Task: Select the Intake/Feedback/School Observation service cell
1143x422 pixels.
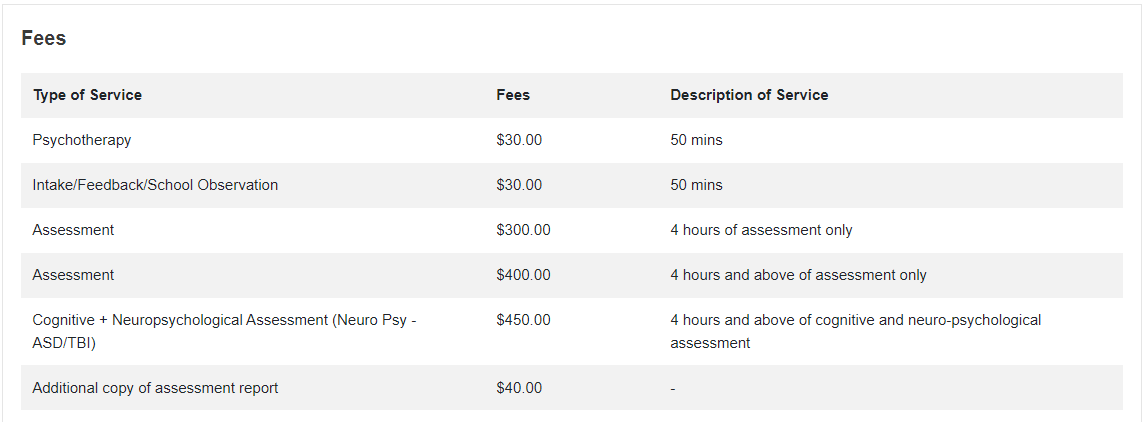Action: [155, 185]
